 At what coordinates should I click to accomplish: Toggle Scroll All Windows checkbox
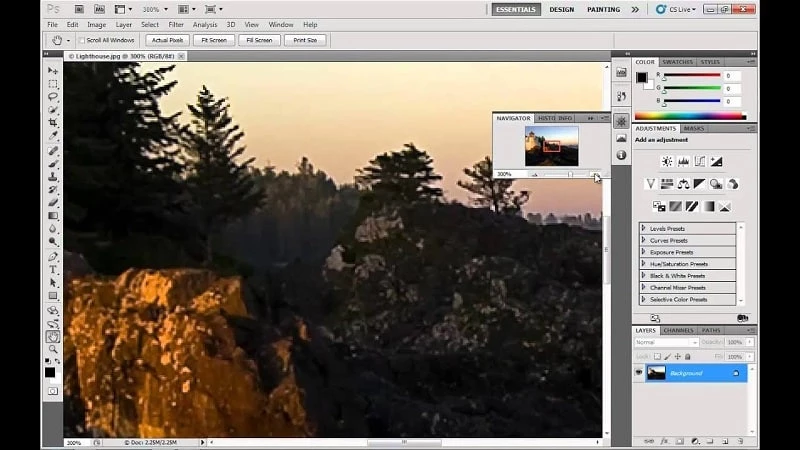pyautogui.click(x=81, y=40)
